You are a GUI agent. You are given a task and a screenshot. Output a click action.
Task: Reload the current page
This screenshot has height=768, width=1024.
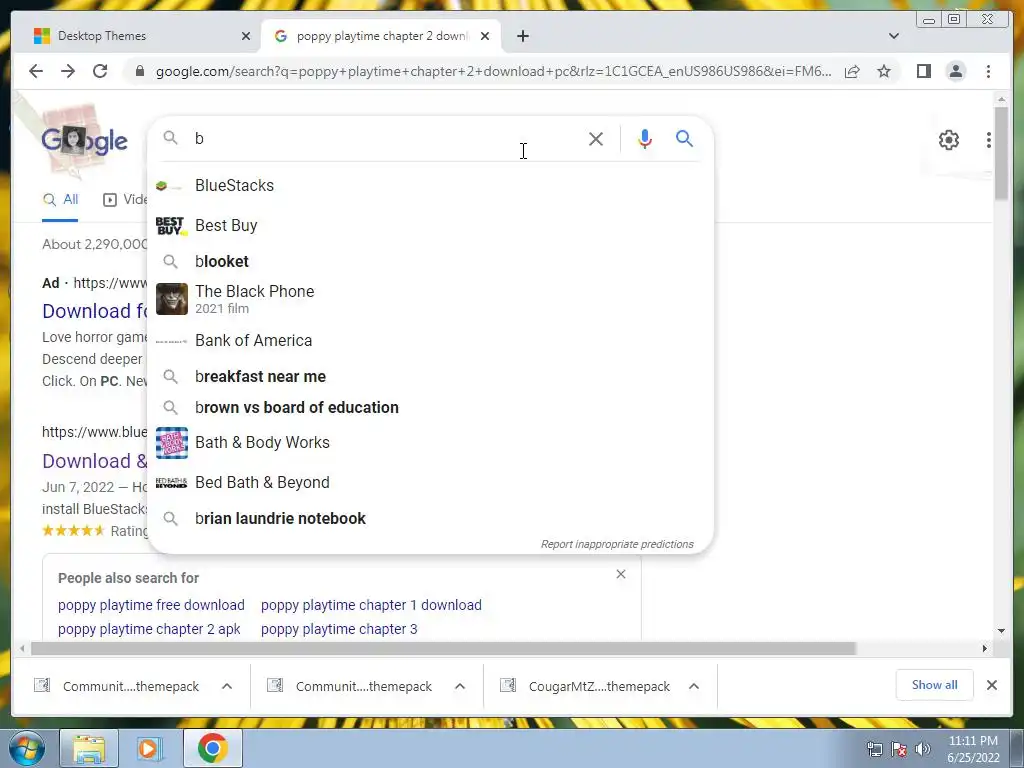(x=100, y=71)
